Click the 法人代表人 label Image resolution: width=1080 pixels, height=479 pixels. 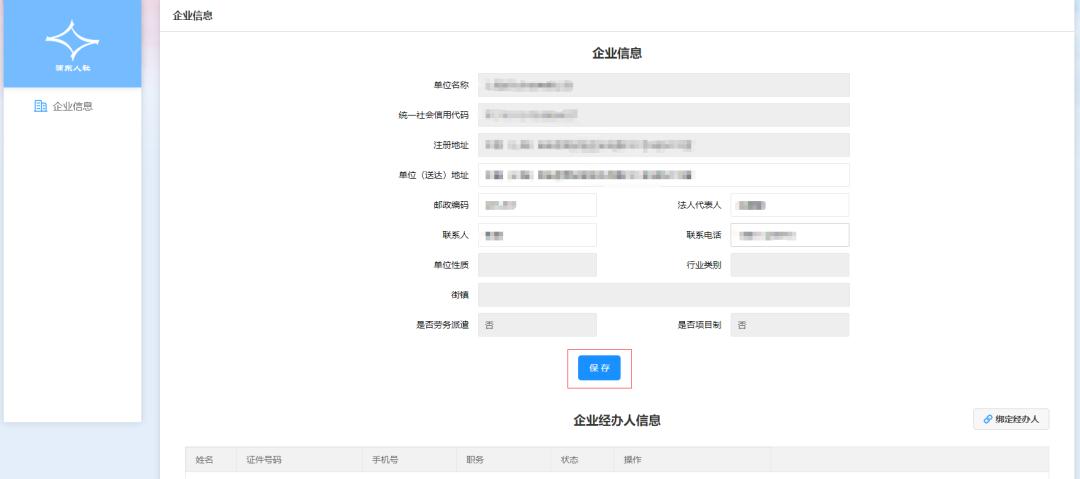[699, 205]
